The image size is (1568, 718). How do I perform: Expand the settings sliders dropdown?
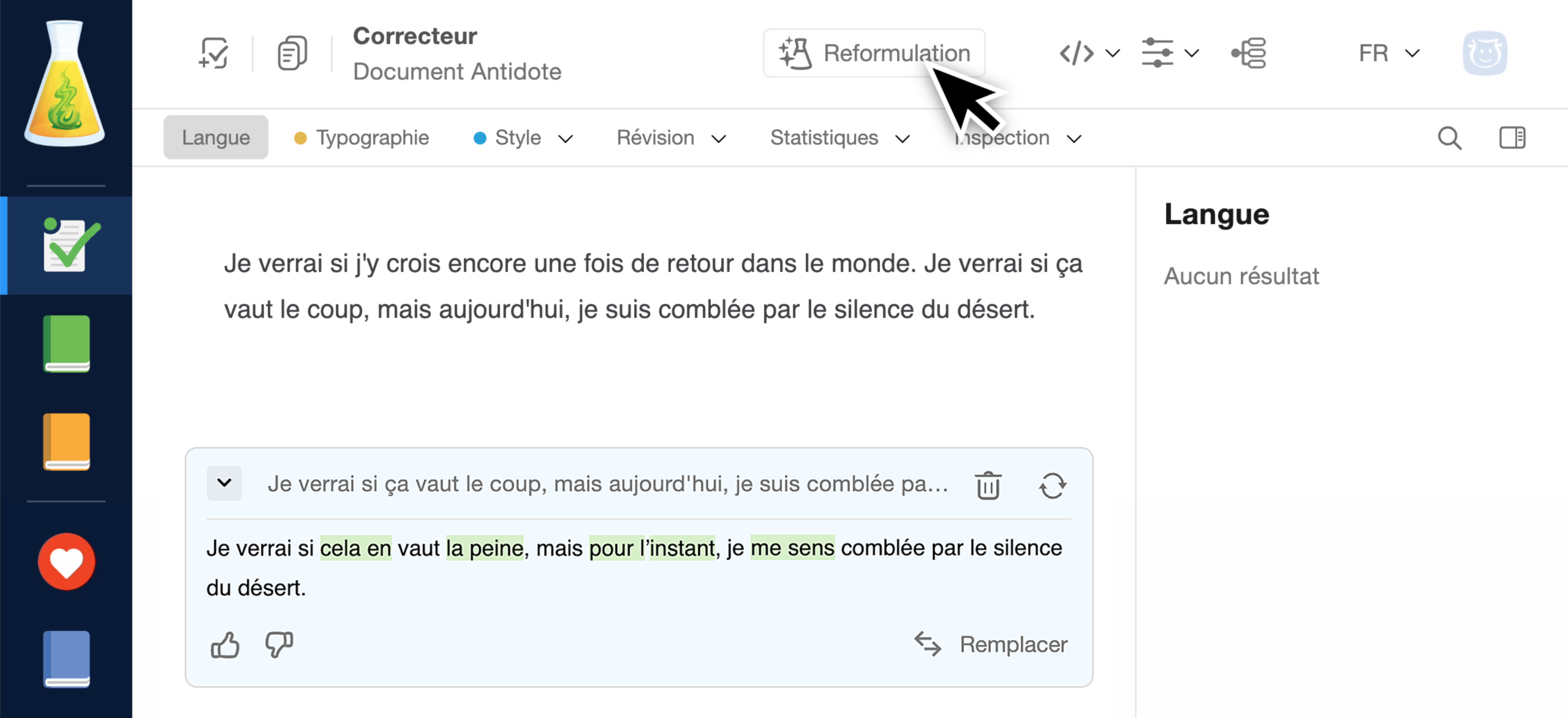pos(1169,53)
